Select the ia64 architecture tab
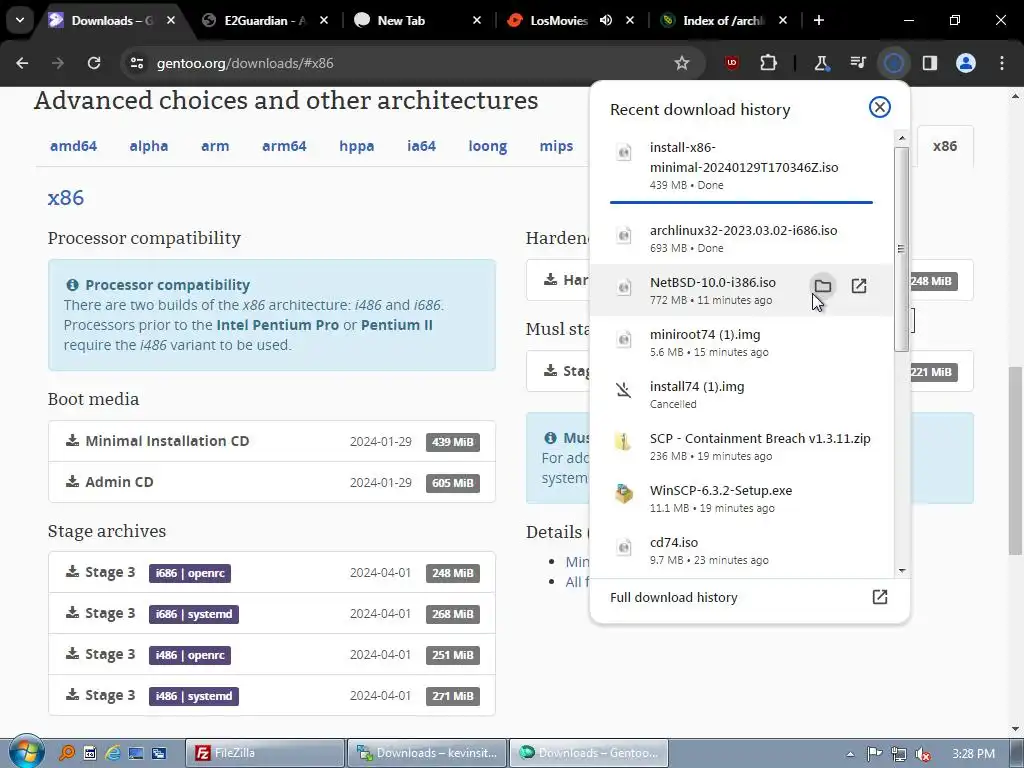Image resolution: width=1024 pixels, height=768 pixels. (x=421, y=146)
